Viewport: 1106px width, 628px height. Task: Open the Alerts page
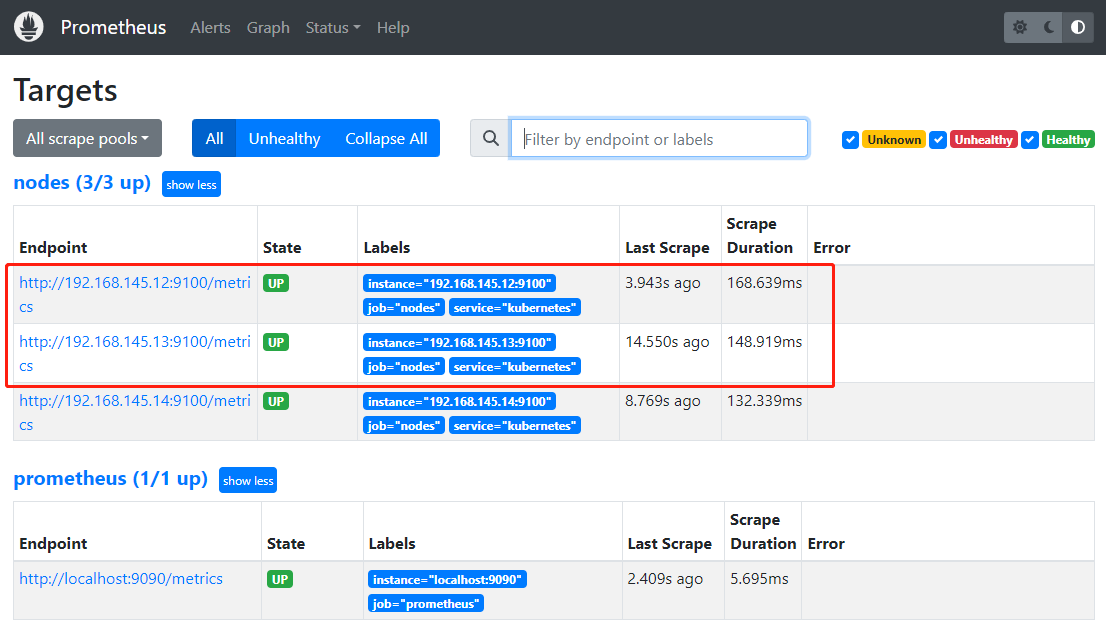point(210,28)
